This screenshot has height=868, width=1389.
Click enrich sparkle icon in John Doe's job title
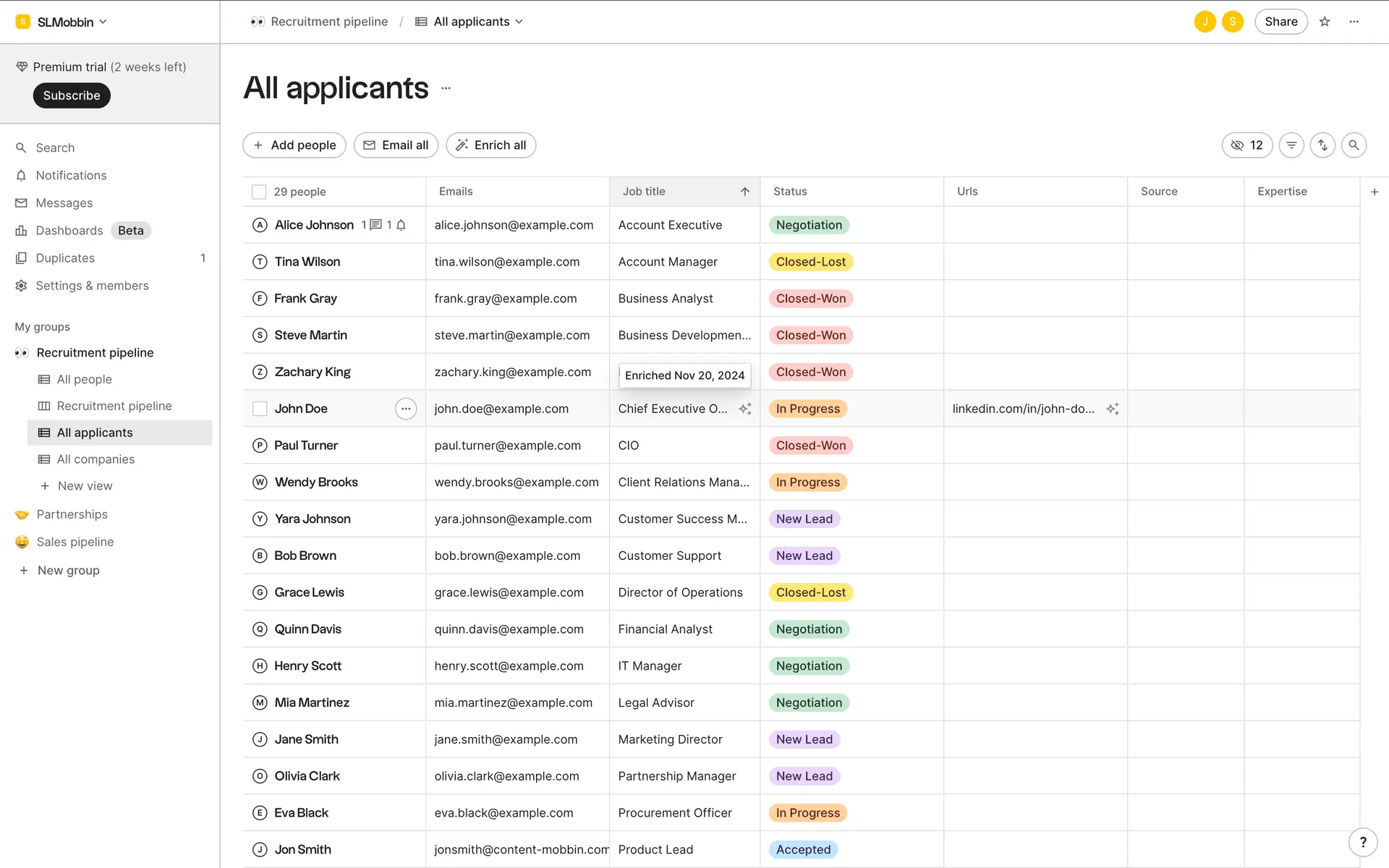point(744,409)
